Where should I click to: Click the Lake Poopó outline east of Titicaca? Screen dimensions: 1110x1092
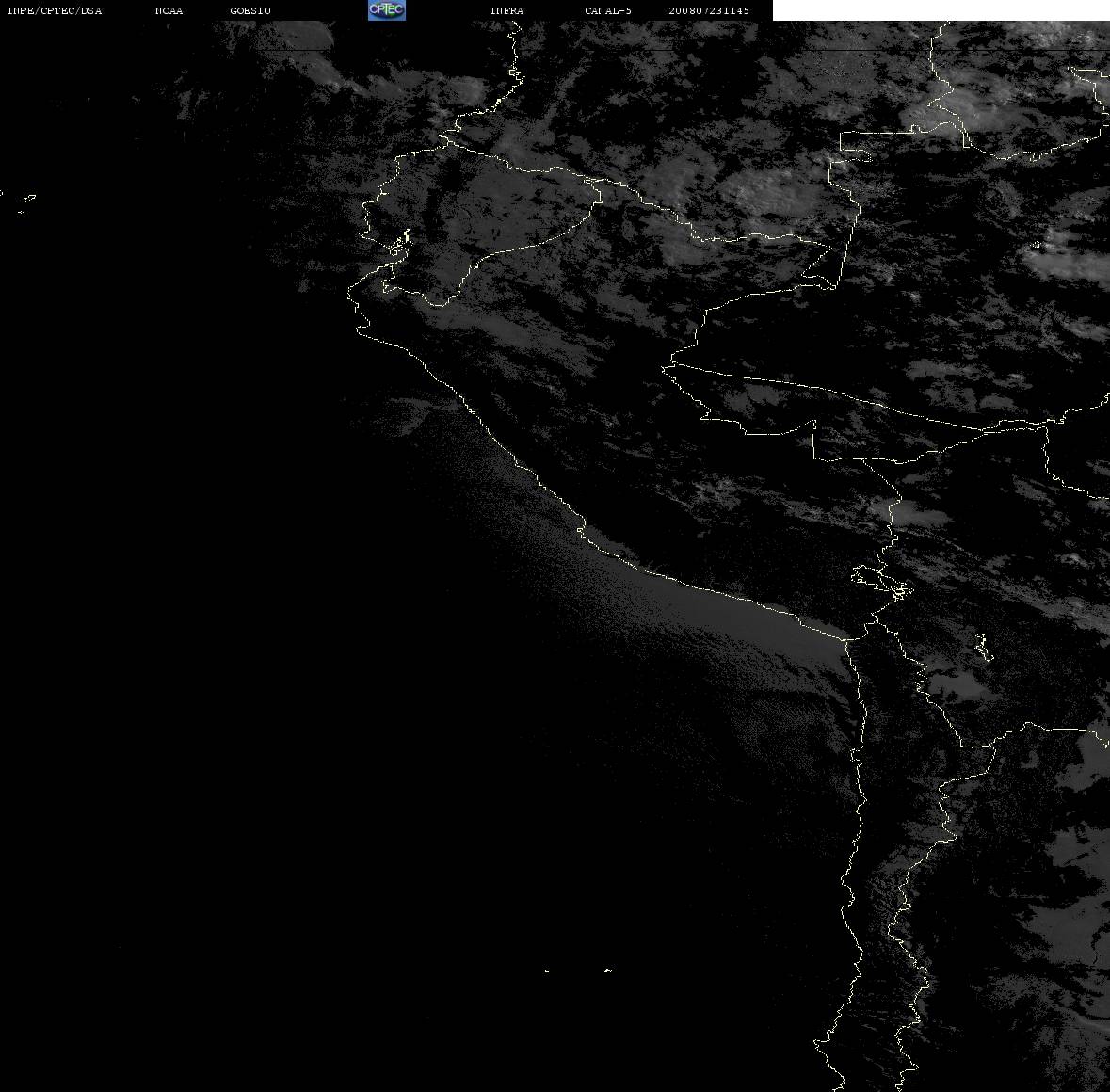[983, 646]
